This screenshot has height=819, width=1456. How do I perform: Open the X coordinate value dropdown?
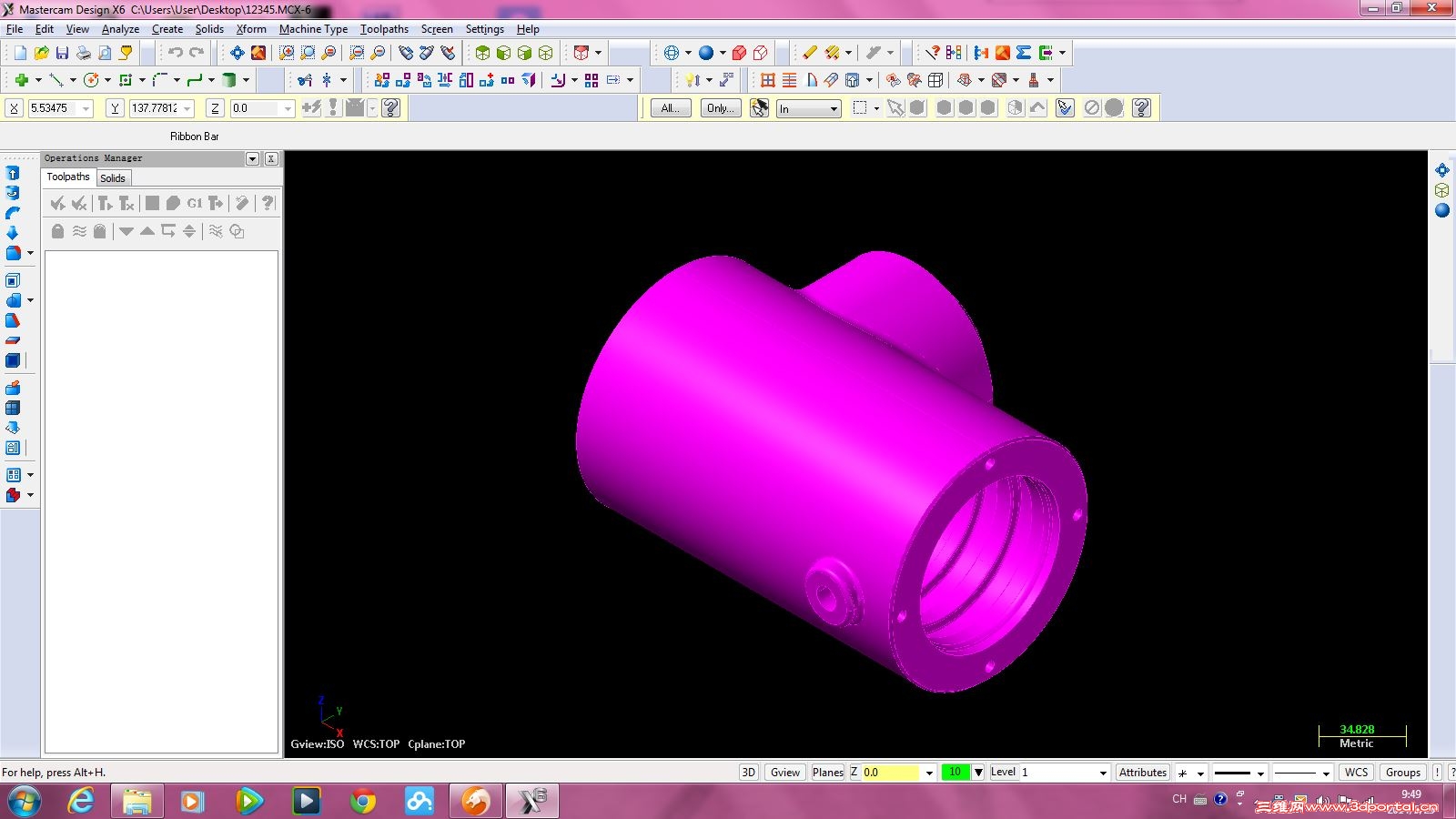click(x=86, y=108)
